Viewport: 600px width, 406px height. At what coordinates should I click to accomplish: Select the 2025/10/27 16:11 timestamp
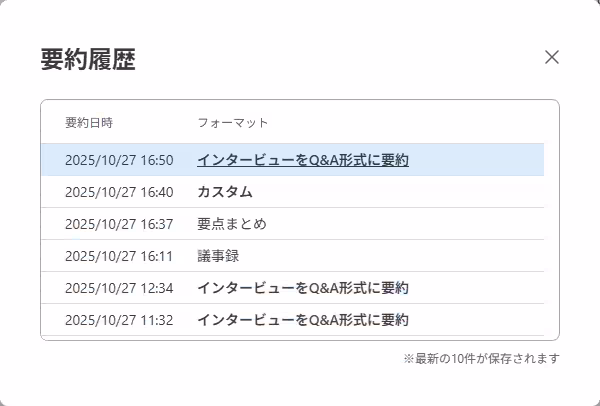click(119, 256)
